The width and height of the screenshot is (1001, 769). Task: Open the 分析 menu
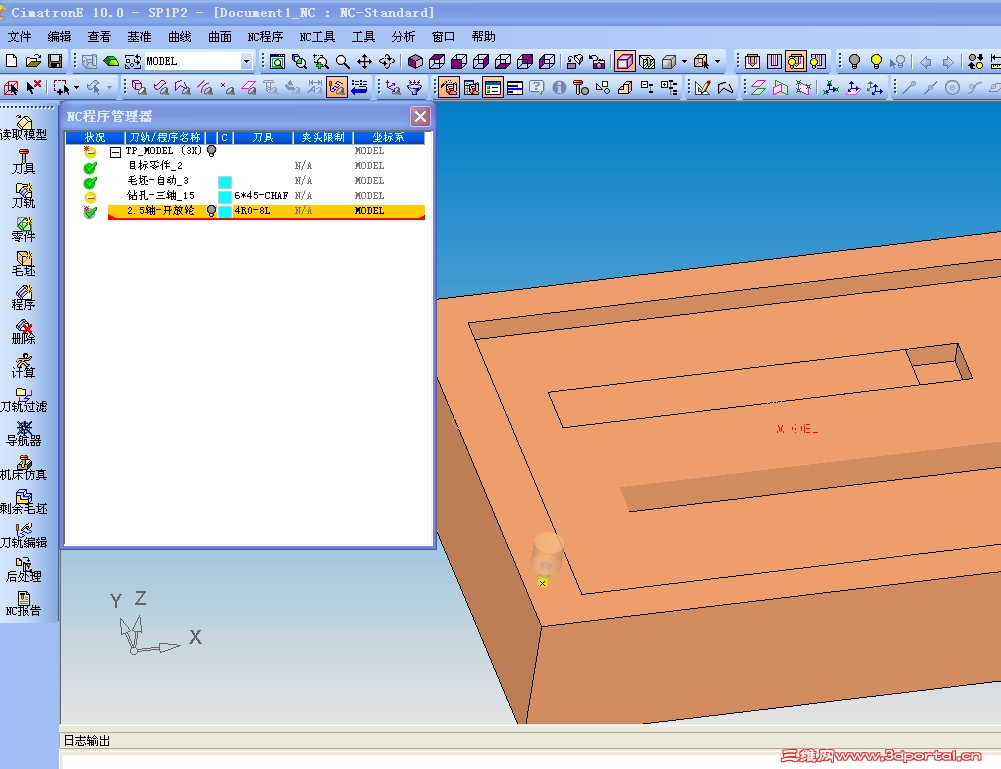point(403,36)
